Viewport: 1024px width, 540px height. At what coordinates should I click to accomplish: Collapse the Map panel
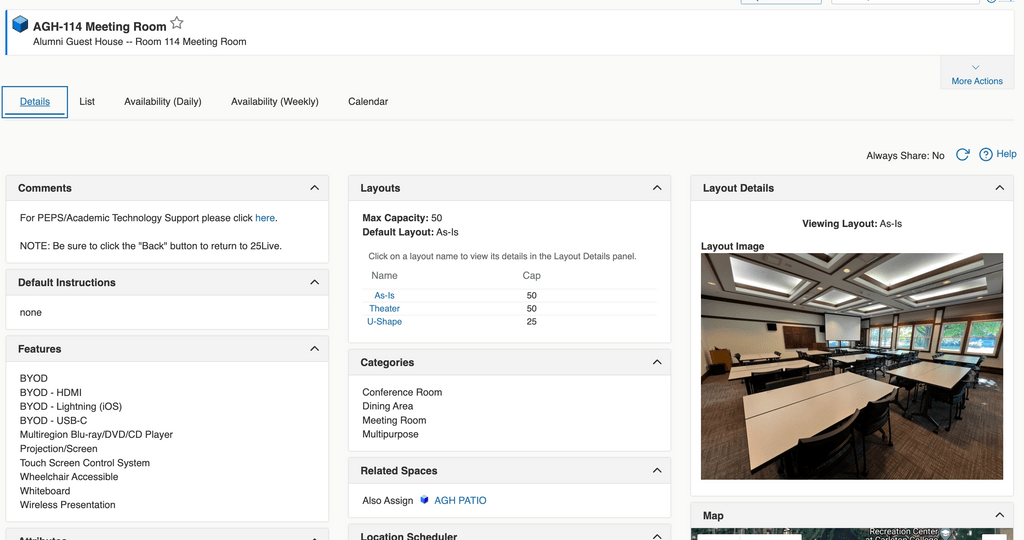coord(999,516)
